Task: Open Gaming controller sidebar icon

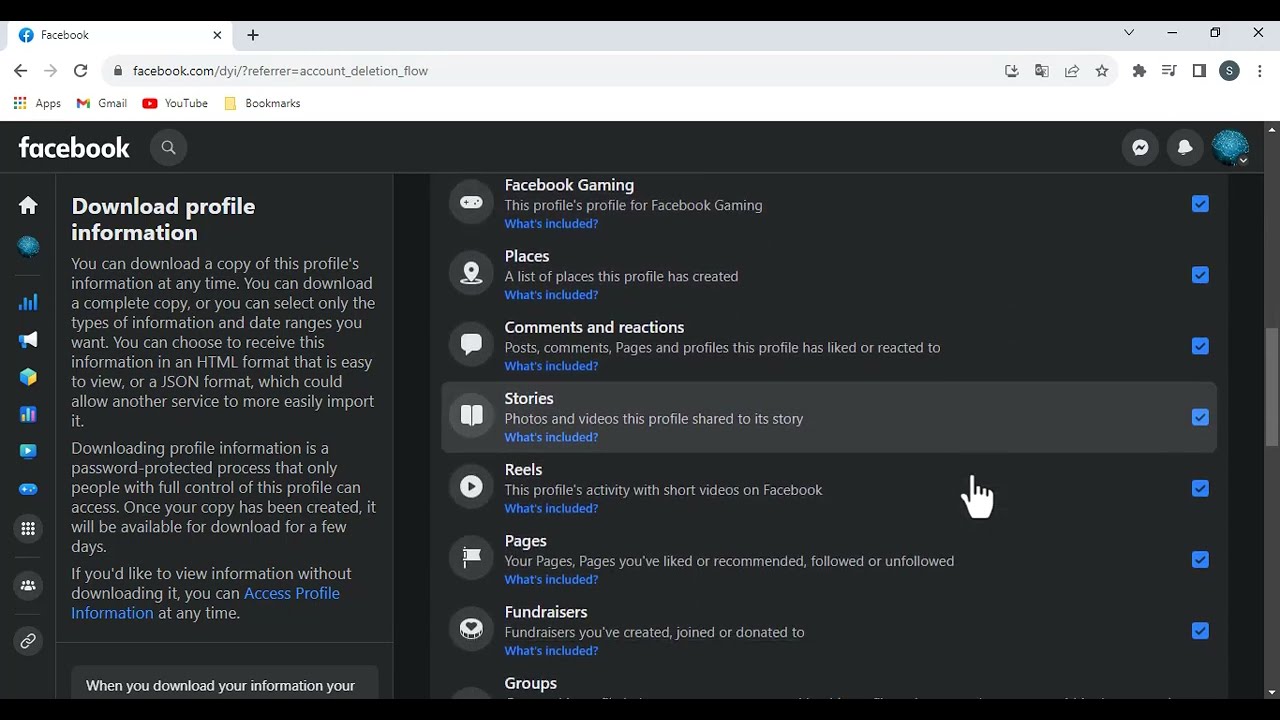Action: [28, 489]
